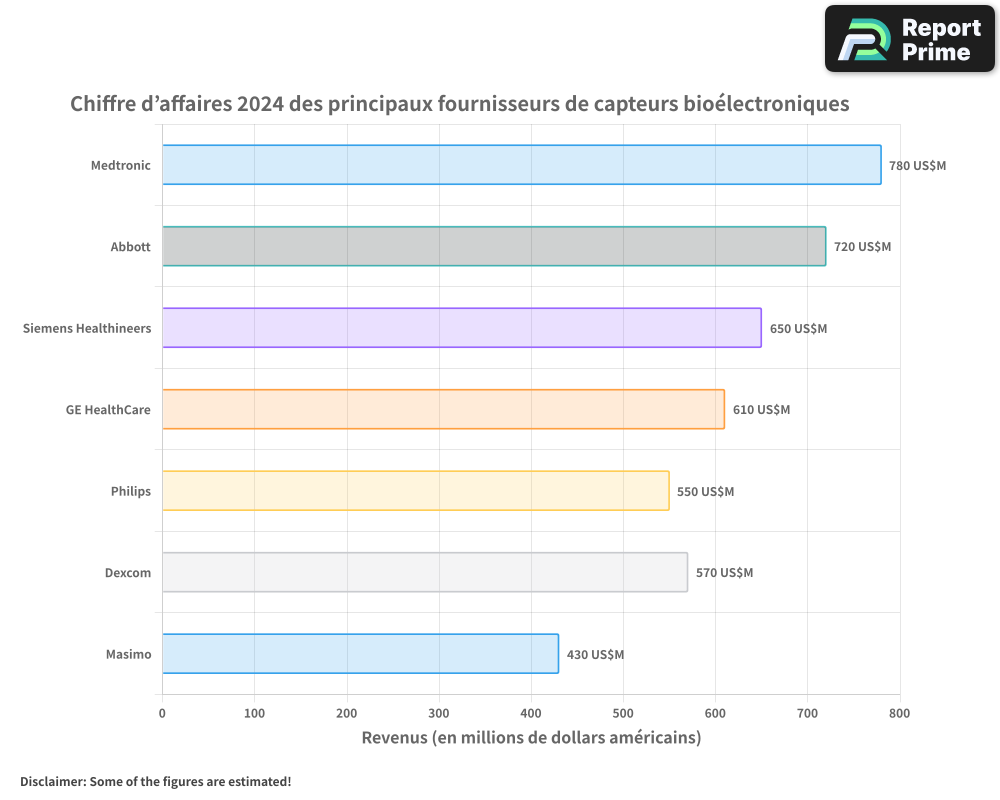Click the 570 US$M data label
Screen dimensions: 1000x800
point(724,573)
